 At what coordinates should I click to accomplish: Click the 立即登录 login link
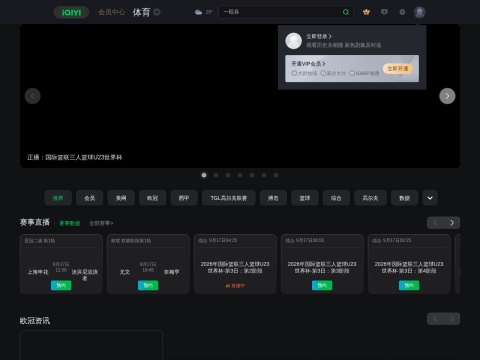point(319,36)
